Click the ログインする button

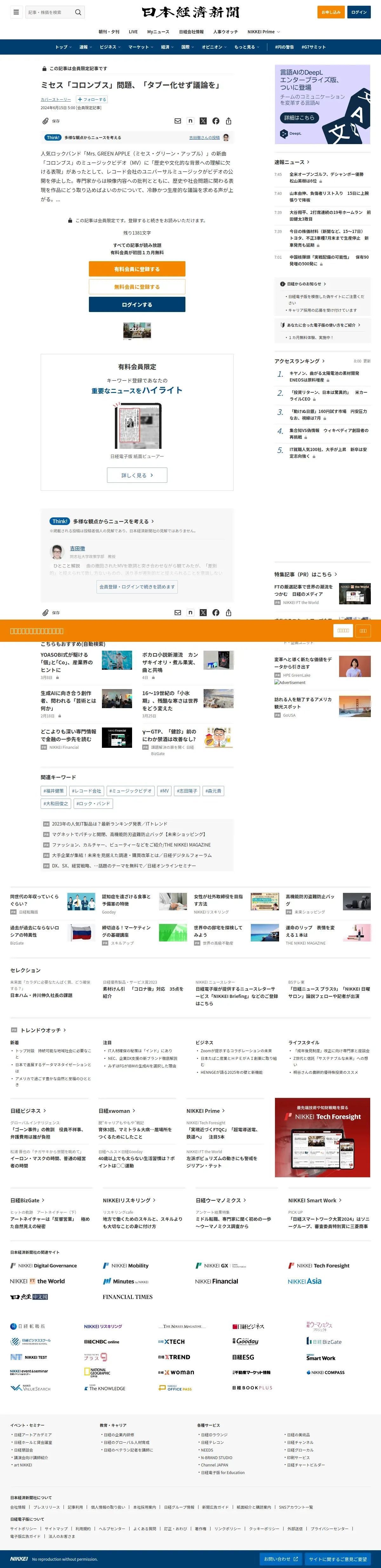(137, 304)
